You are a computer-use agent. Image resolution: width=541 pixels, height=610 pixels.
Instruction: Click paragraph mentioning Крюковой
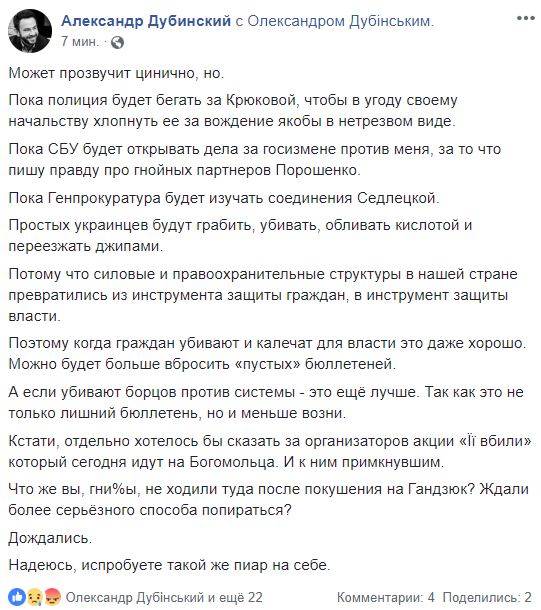tap(233, 111)
